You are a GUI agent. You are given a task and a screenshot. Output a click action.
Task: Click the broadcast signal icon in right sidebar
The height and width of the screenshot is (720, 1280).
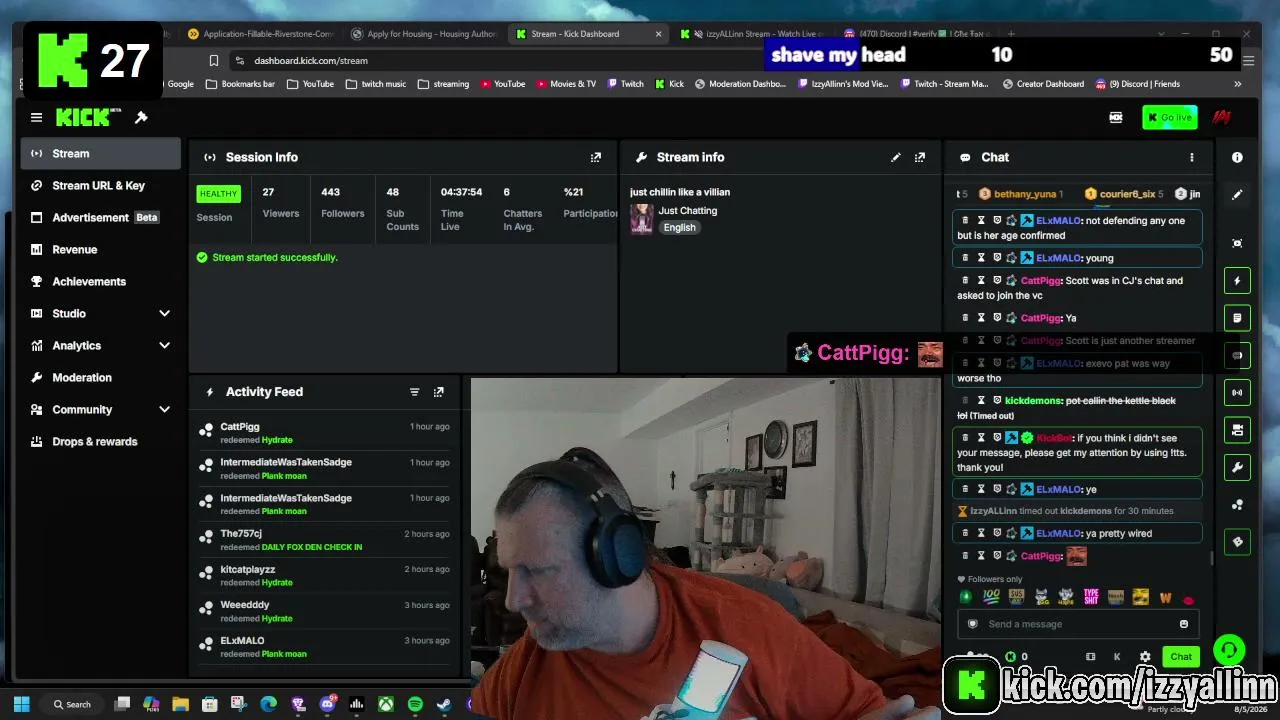point(1237,392)
